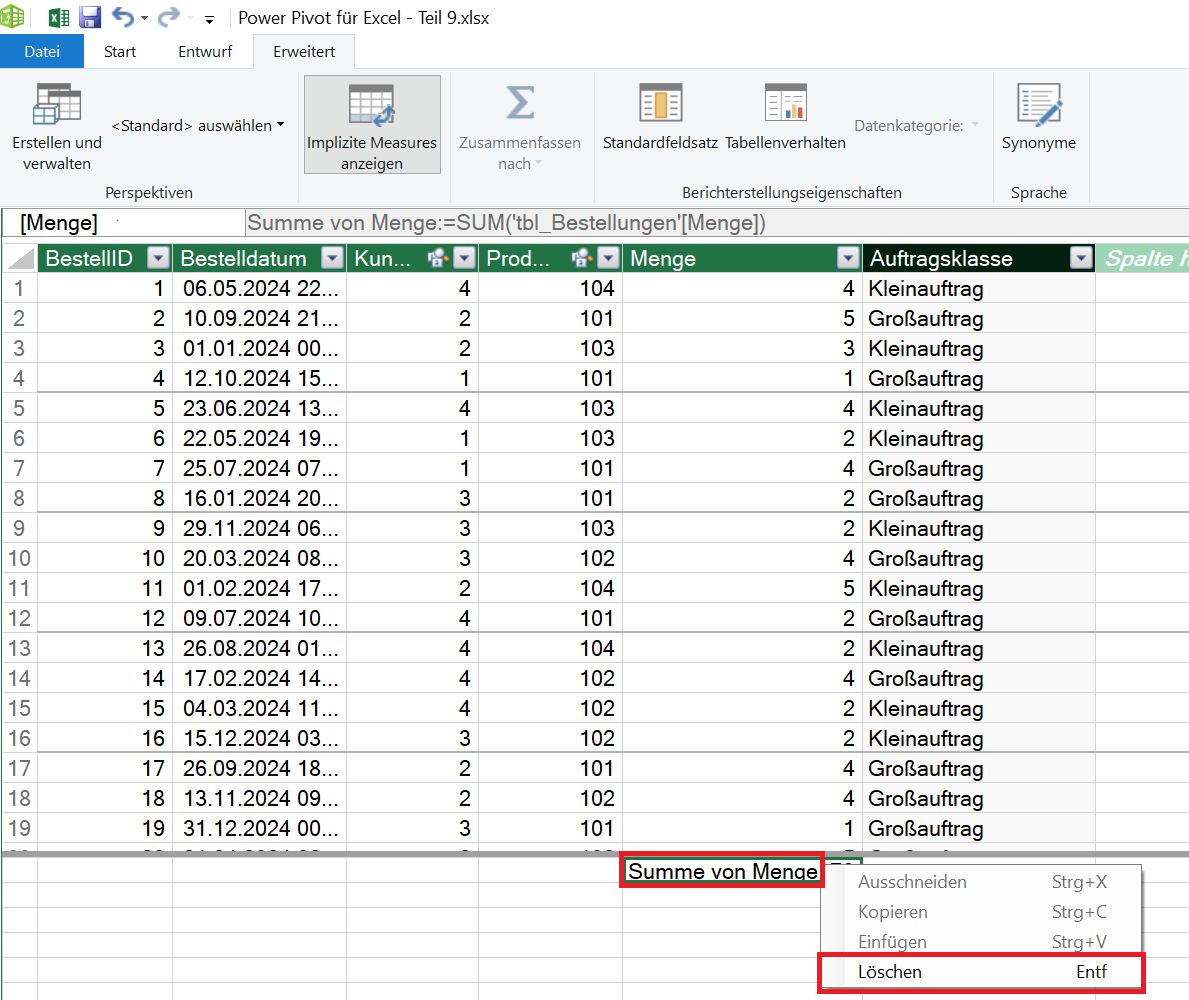Click Kleinauftrag in the row dated 06.05.2024
The width and height of the screenshot is (1189, 1000).
(x=926, y=288)
